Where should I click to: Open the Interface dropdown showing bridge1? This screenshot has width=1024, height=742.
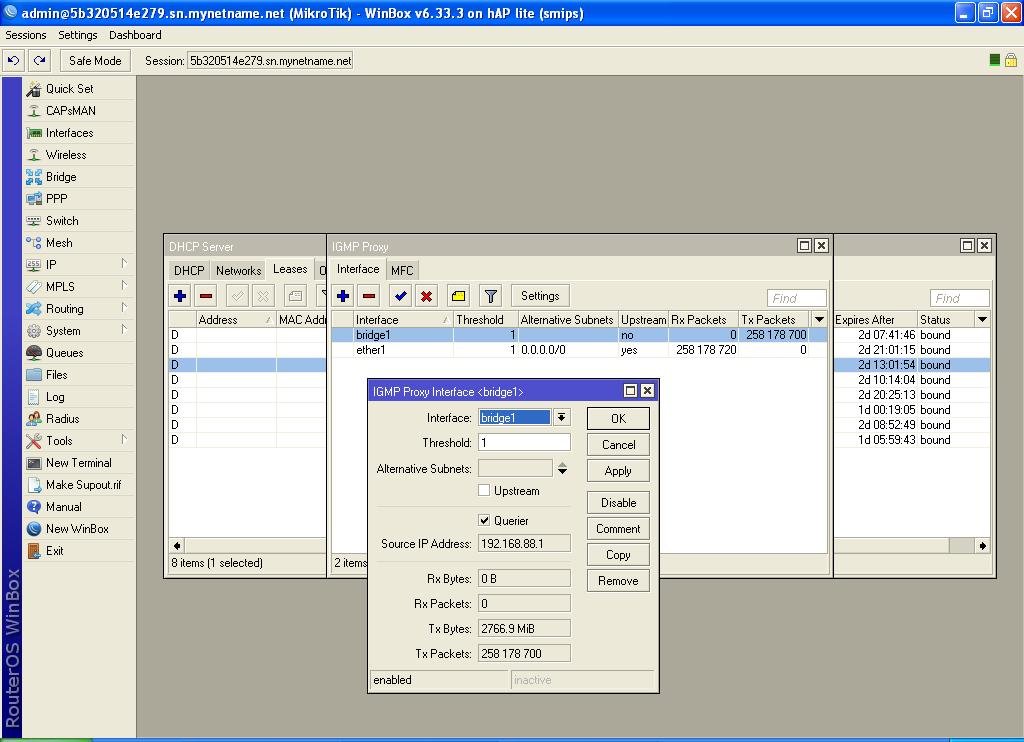pyautogui.click(x=562, y=417)
